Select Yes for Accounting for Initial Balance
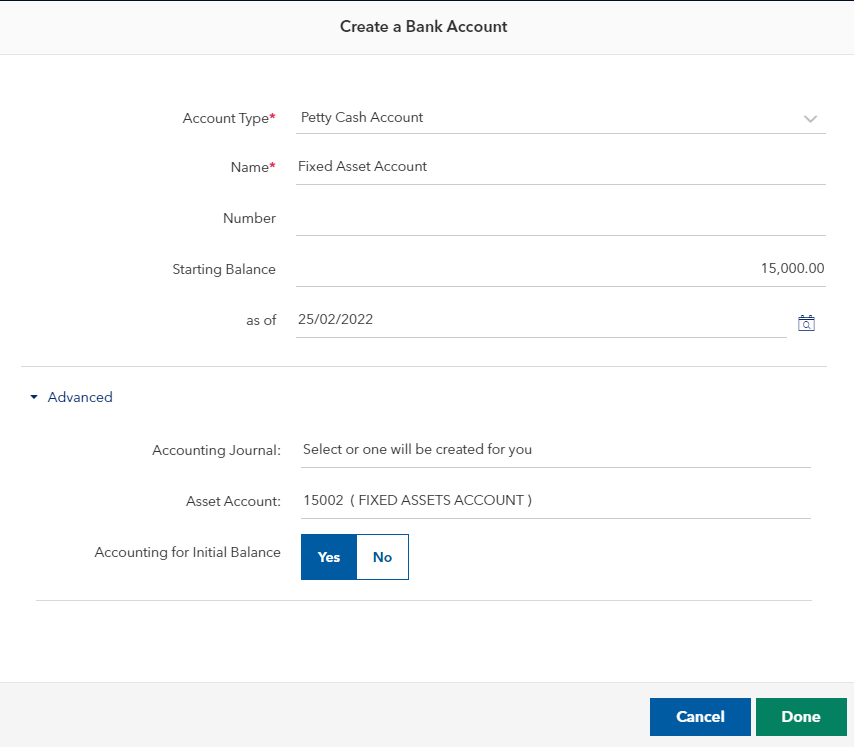 tap(329, 557)
